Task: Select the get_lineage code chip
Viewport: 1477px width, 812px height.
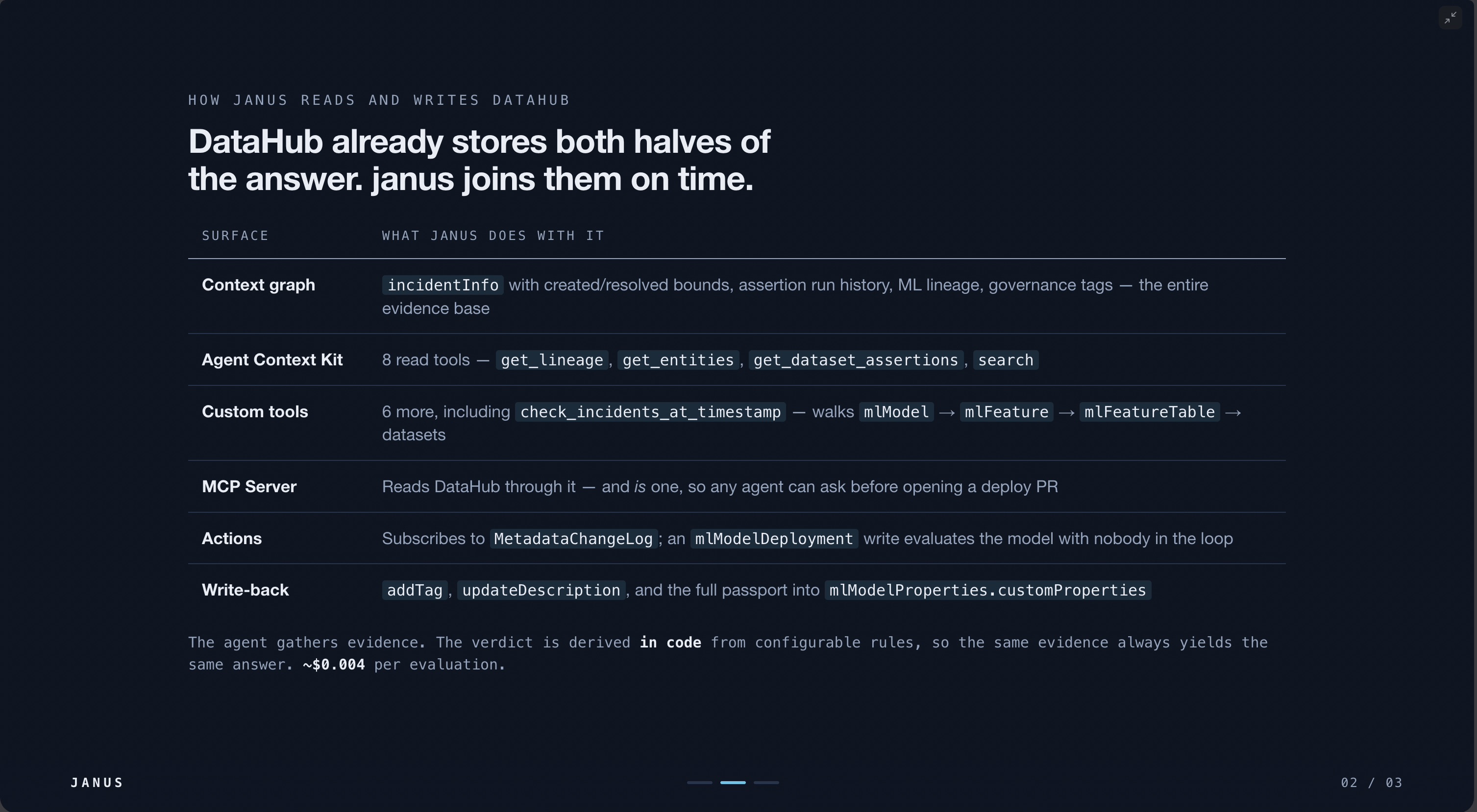Action: click(x=552, y=360)
